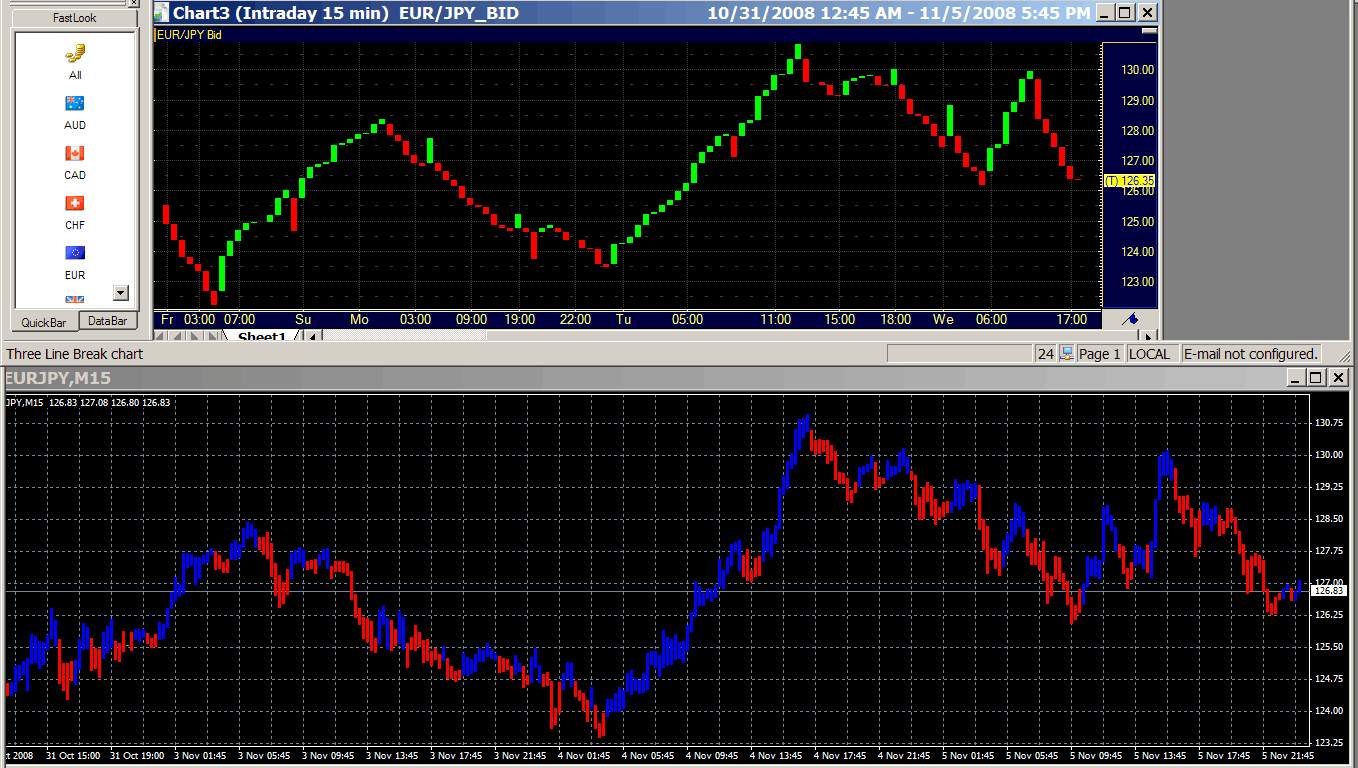Click the empty status bar progress field
Viewport: 1358px width, 768px height.
[959, 354]
